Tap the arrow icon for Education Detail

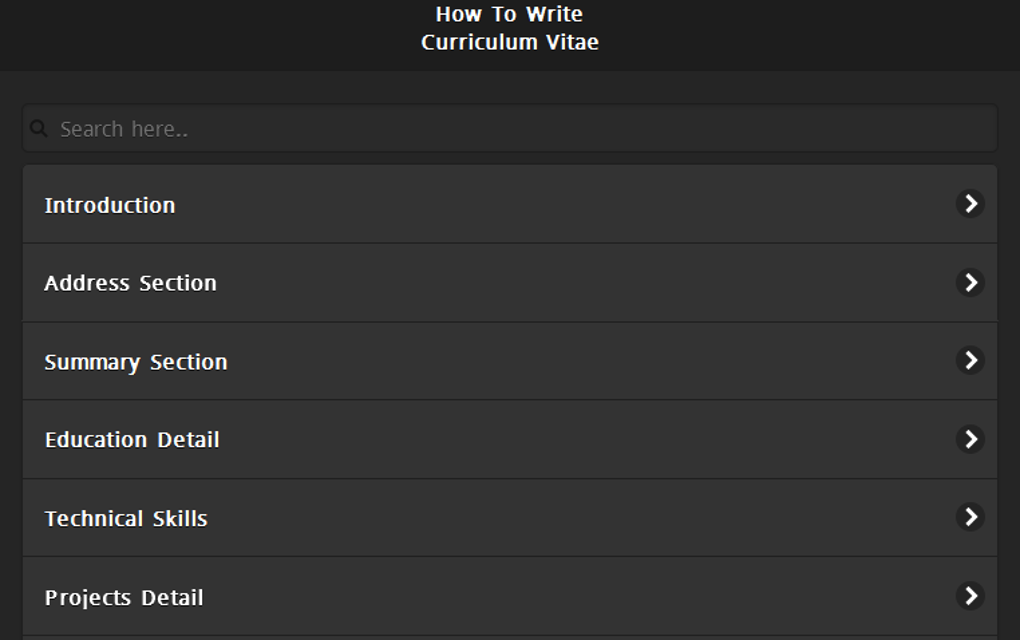[969, 439]
